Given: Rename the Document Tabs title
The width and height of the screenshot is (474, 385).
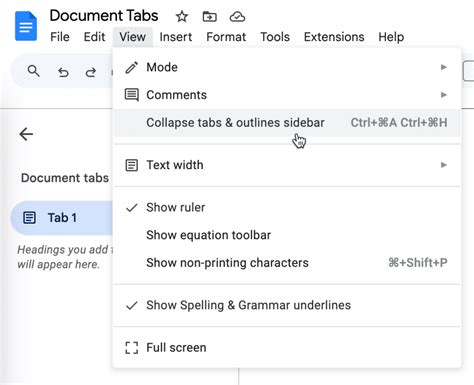Looking at the screenshot, I should point(104,16).
